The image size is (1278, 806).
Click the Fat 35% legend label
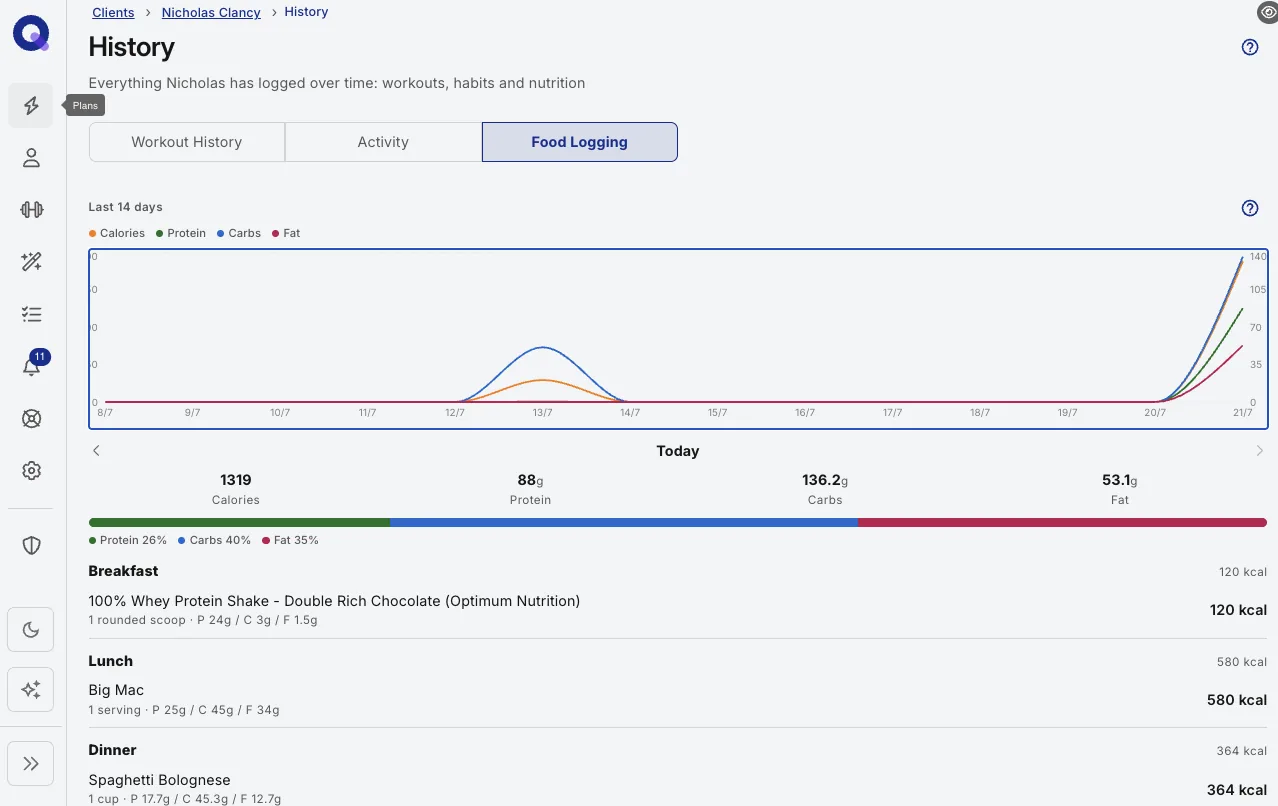pos(291,540)
